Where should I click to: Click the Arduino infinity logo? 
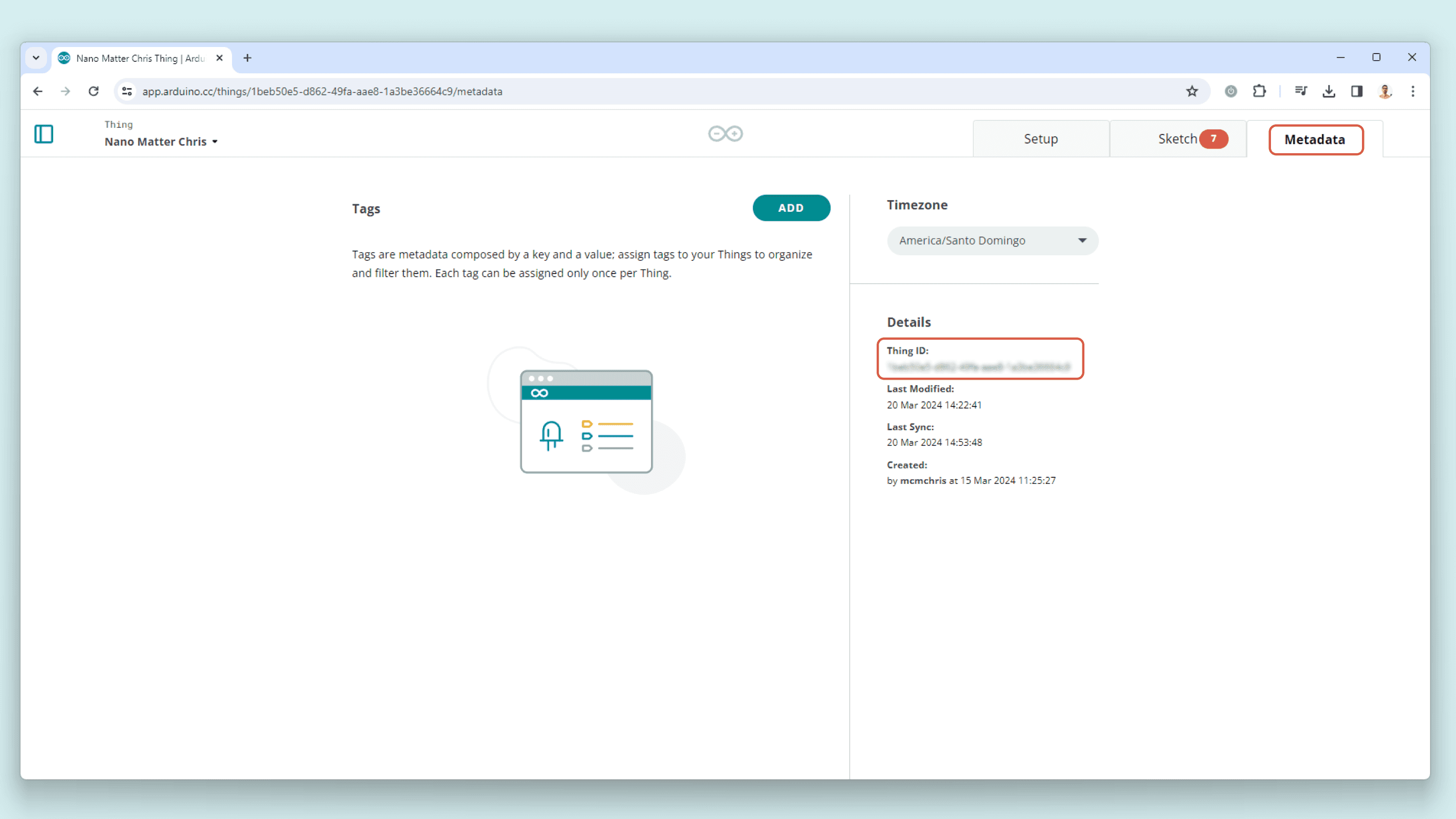click(725, 134)
